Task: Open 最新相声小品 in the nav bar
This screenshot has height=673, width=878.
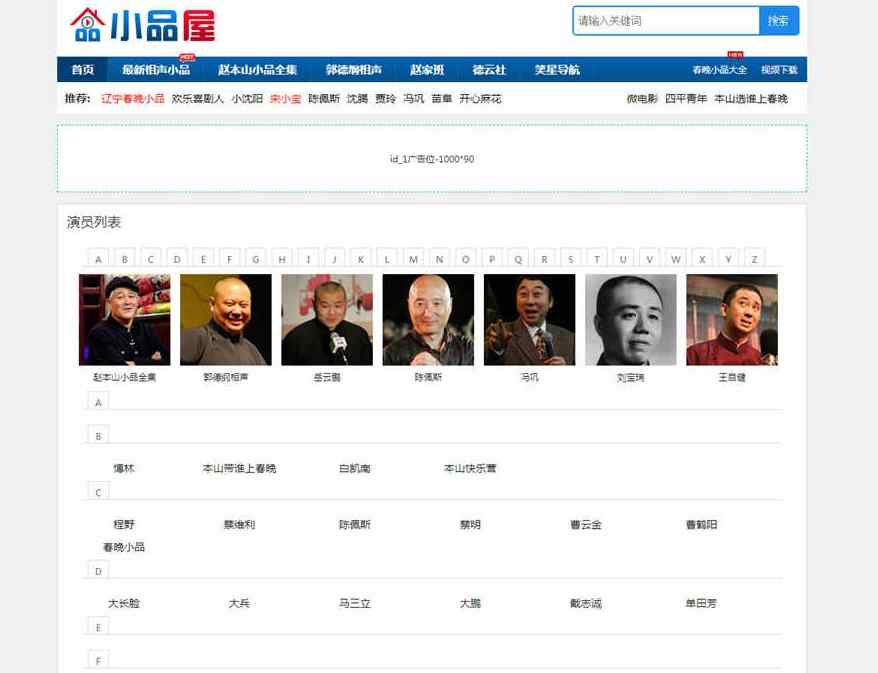Action: (x=156, y=70)
